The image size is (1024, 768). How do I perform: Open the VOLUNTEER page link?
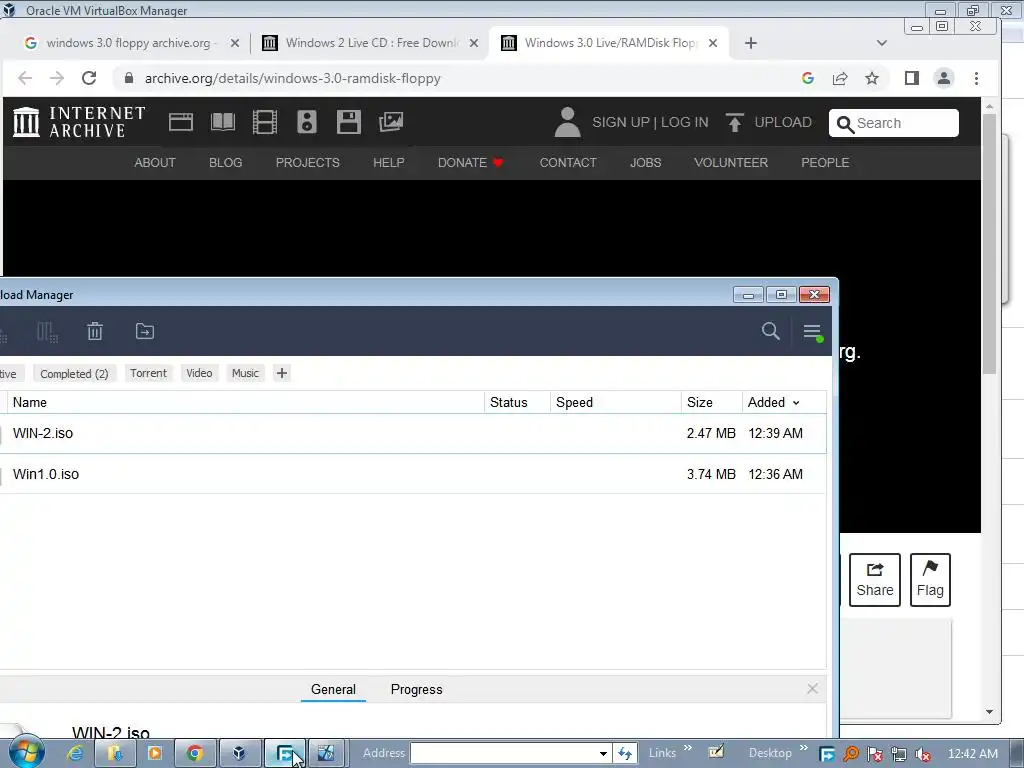pyautogui.click(x=731, y=163)
